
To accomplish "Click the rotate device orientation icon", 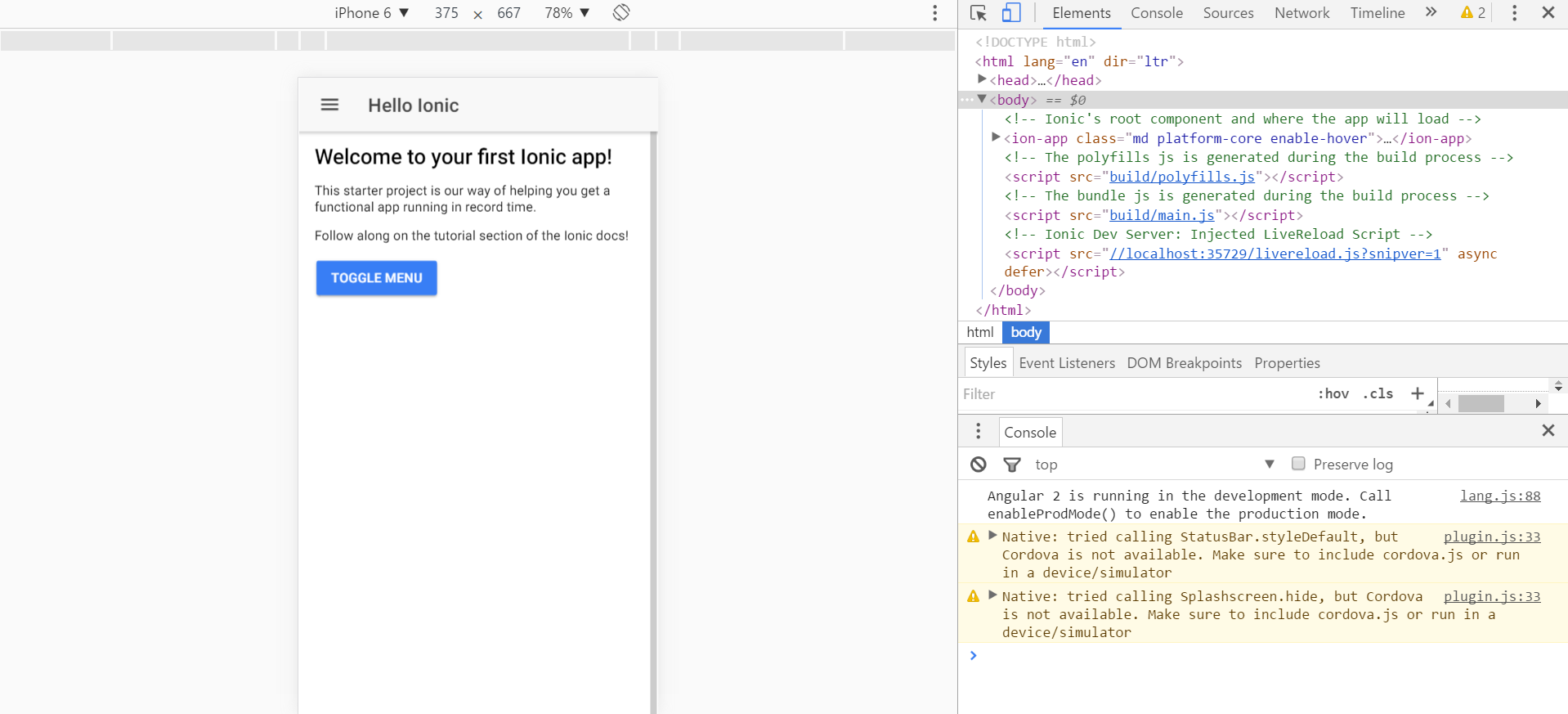I will click(x=621, y=12).
